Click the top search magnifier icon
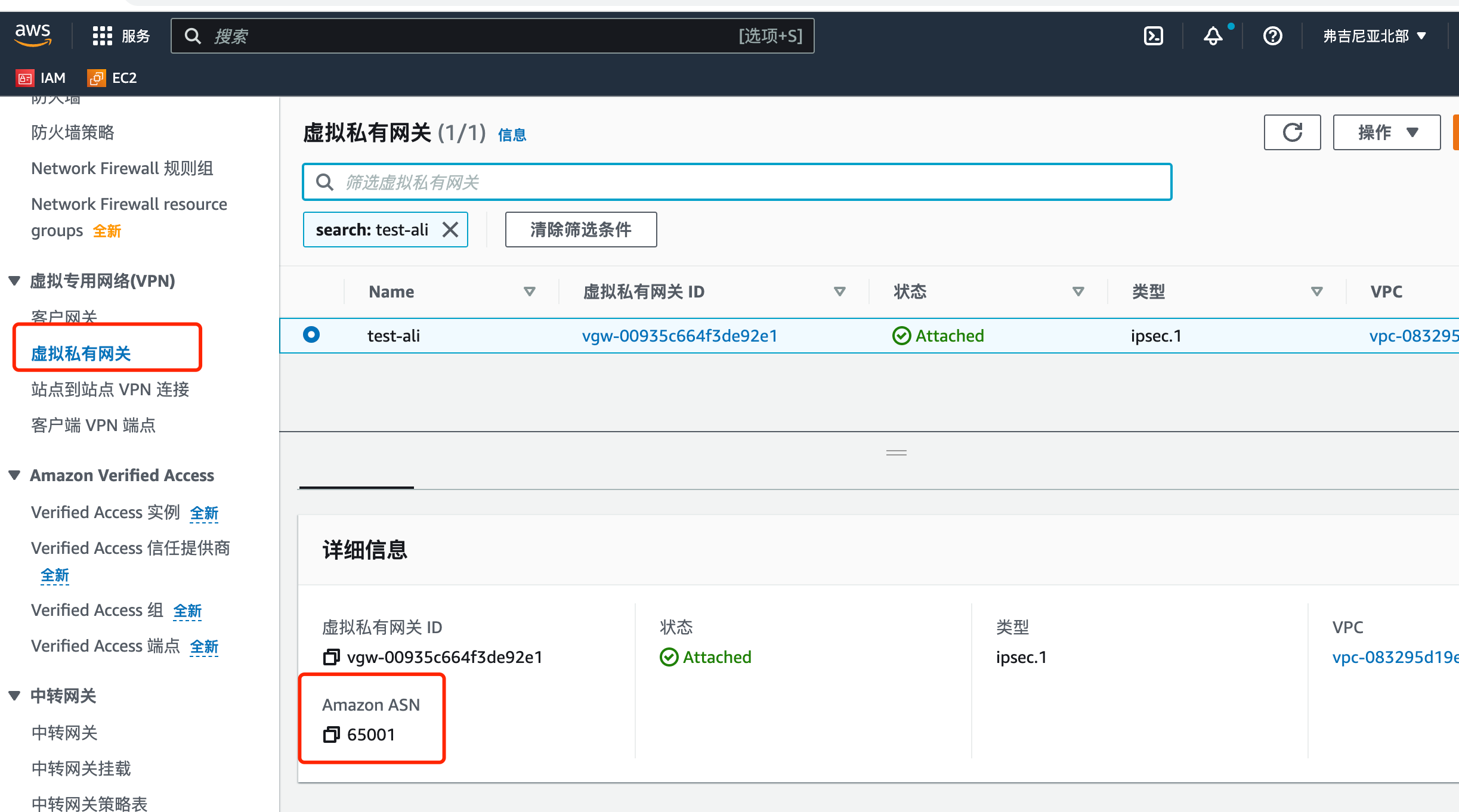The width and height of the screenshot is (1459, 812). [193, 36]
